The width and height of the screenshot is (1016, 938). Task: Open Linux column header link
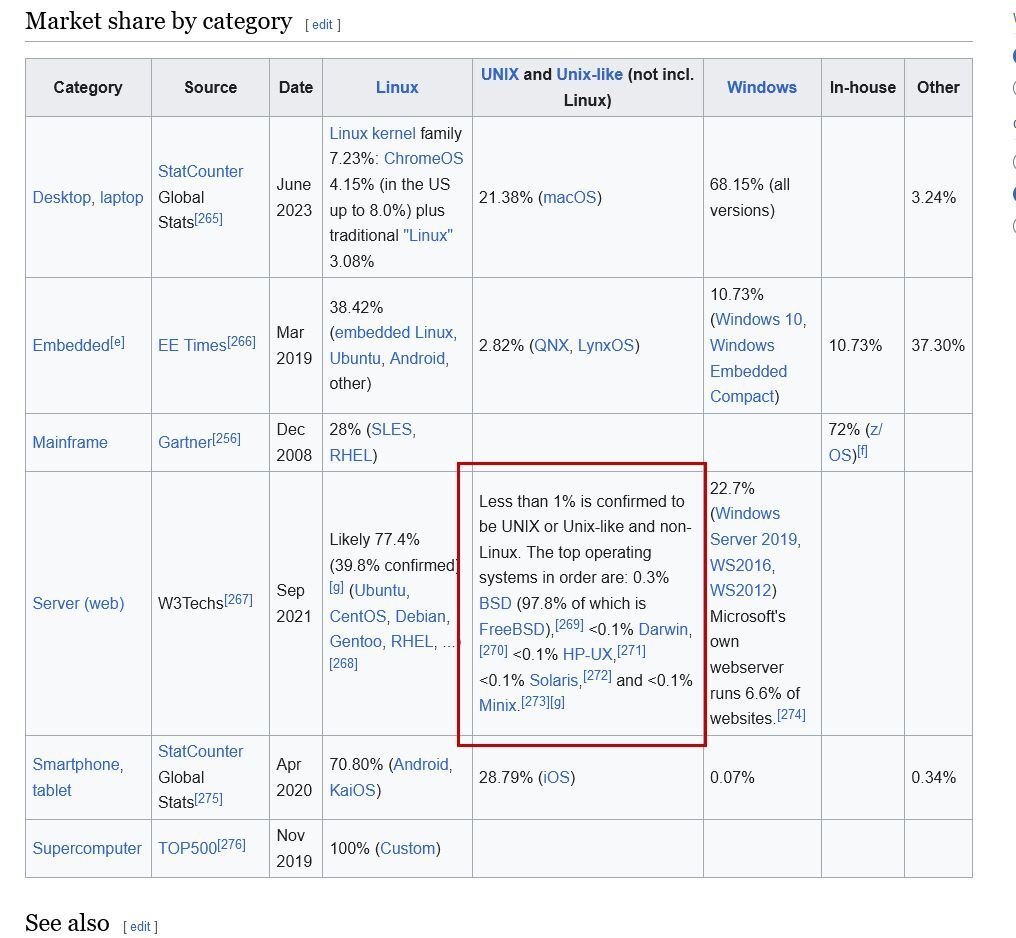[397, 87]
